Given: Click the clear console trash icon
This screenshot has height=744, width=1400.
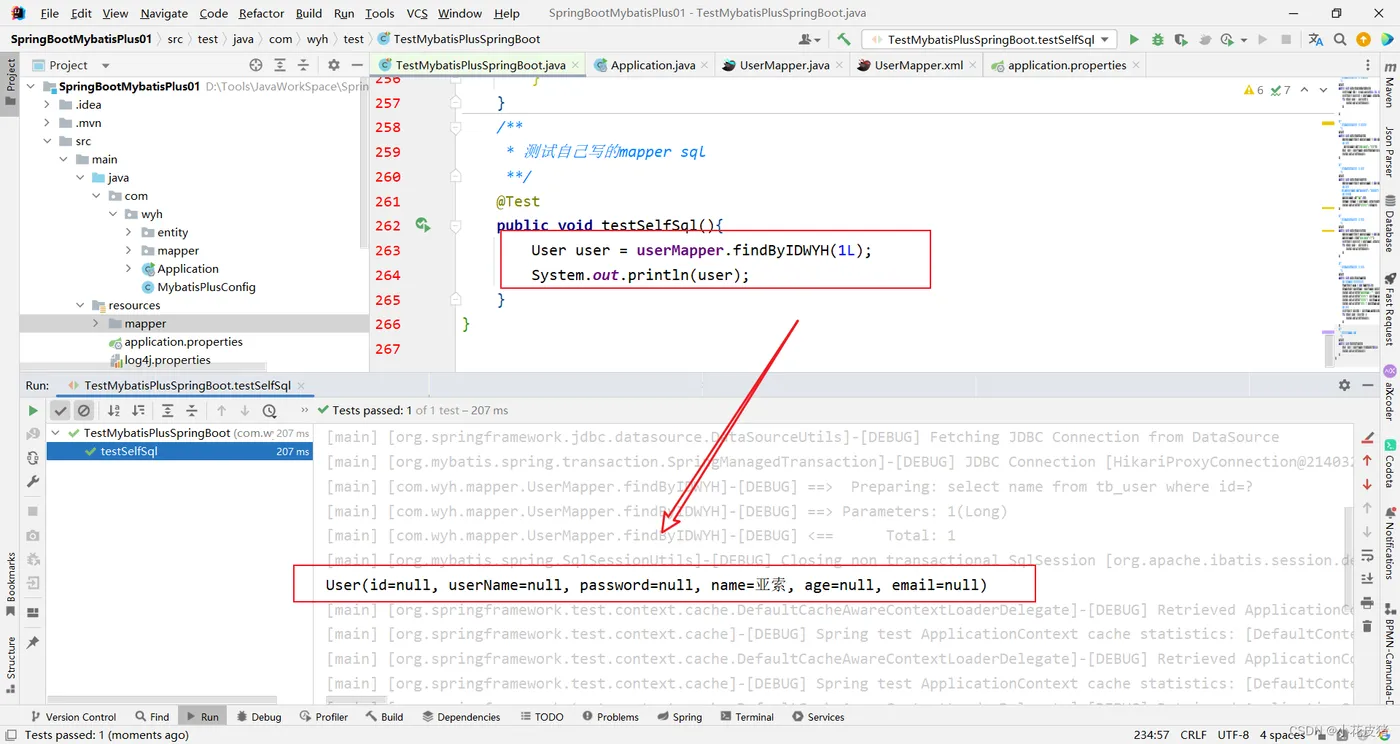Looking at the screenshot, I should click(1367, 627).
